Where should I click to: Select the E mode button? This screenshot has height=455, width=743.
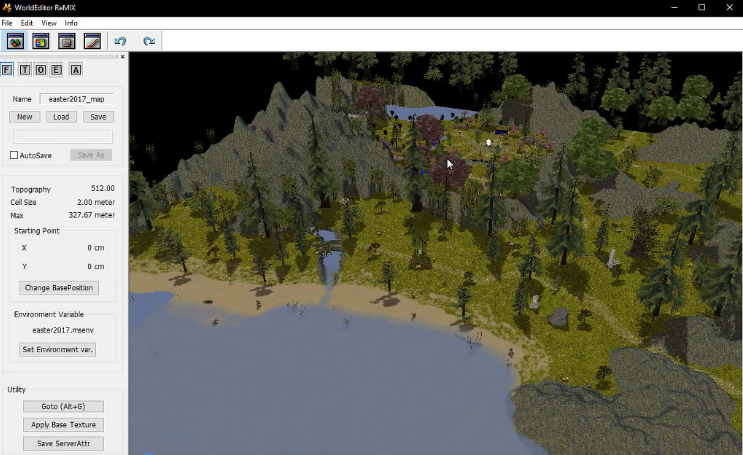[57, 70]
